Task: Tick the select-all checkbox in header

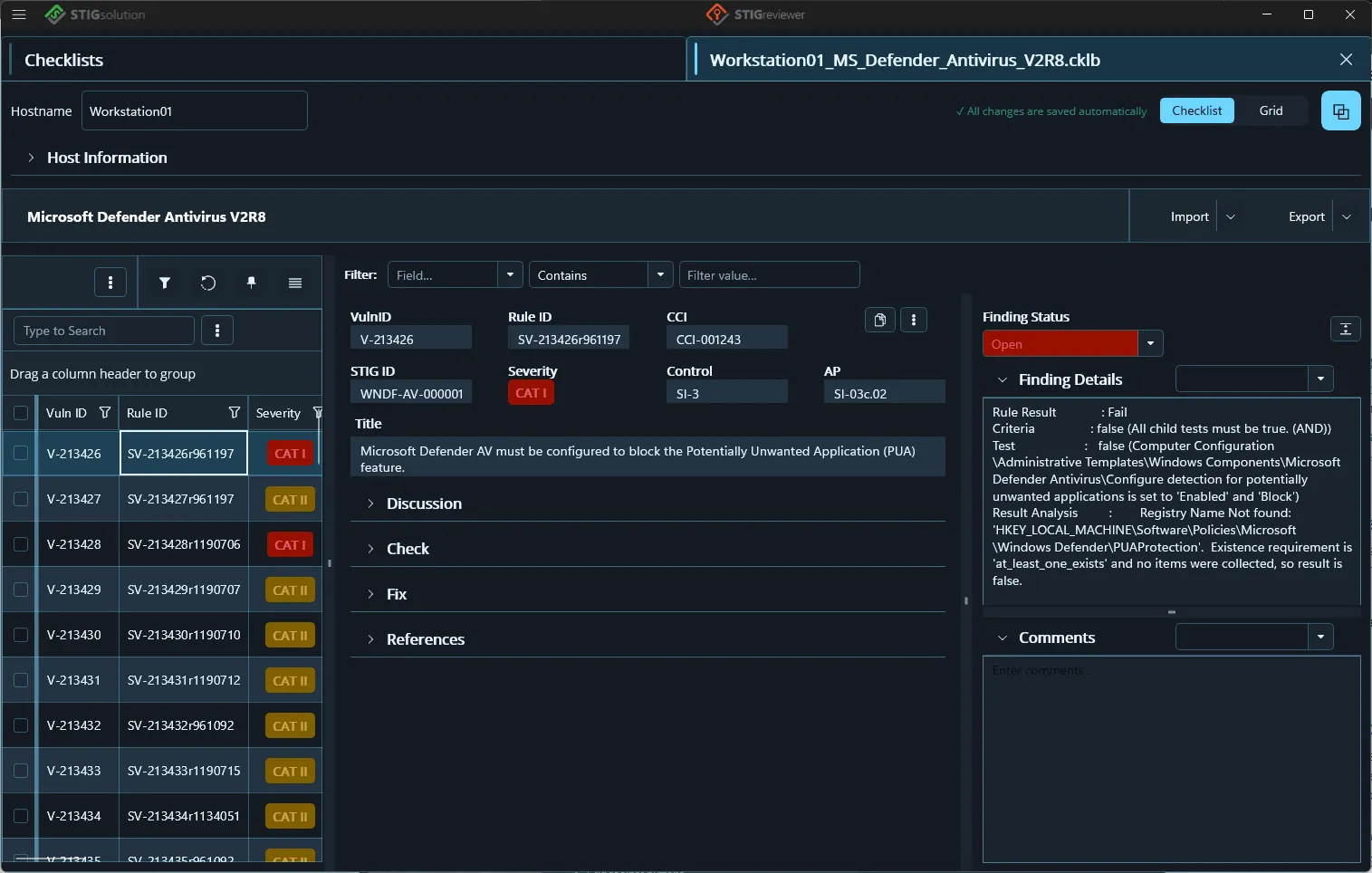Action: click(x=21, y=413)
